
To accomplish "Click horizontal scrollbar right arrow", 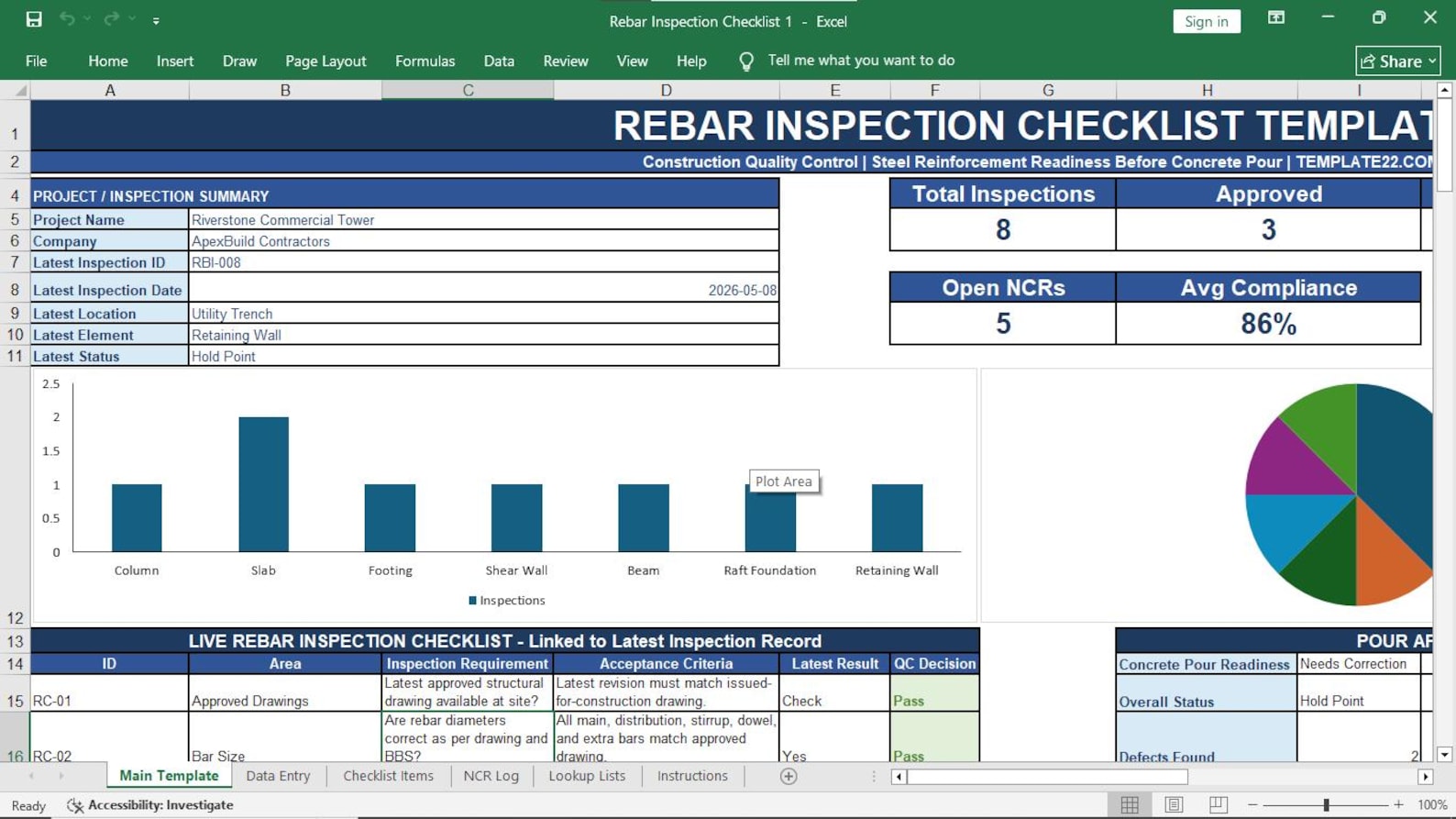I will click(x=1425, y=777).
